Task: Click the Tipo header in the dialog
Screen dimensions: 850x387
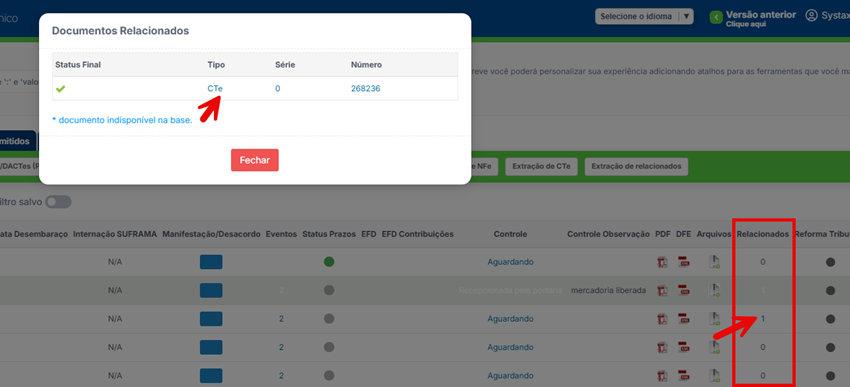Action: click(216, 64)
